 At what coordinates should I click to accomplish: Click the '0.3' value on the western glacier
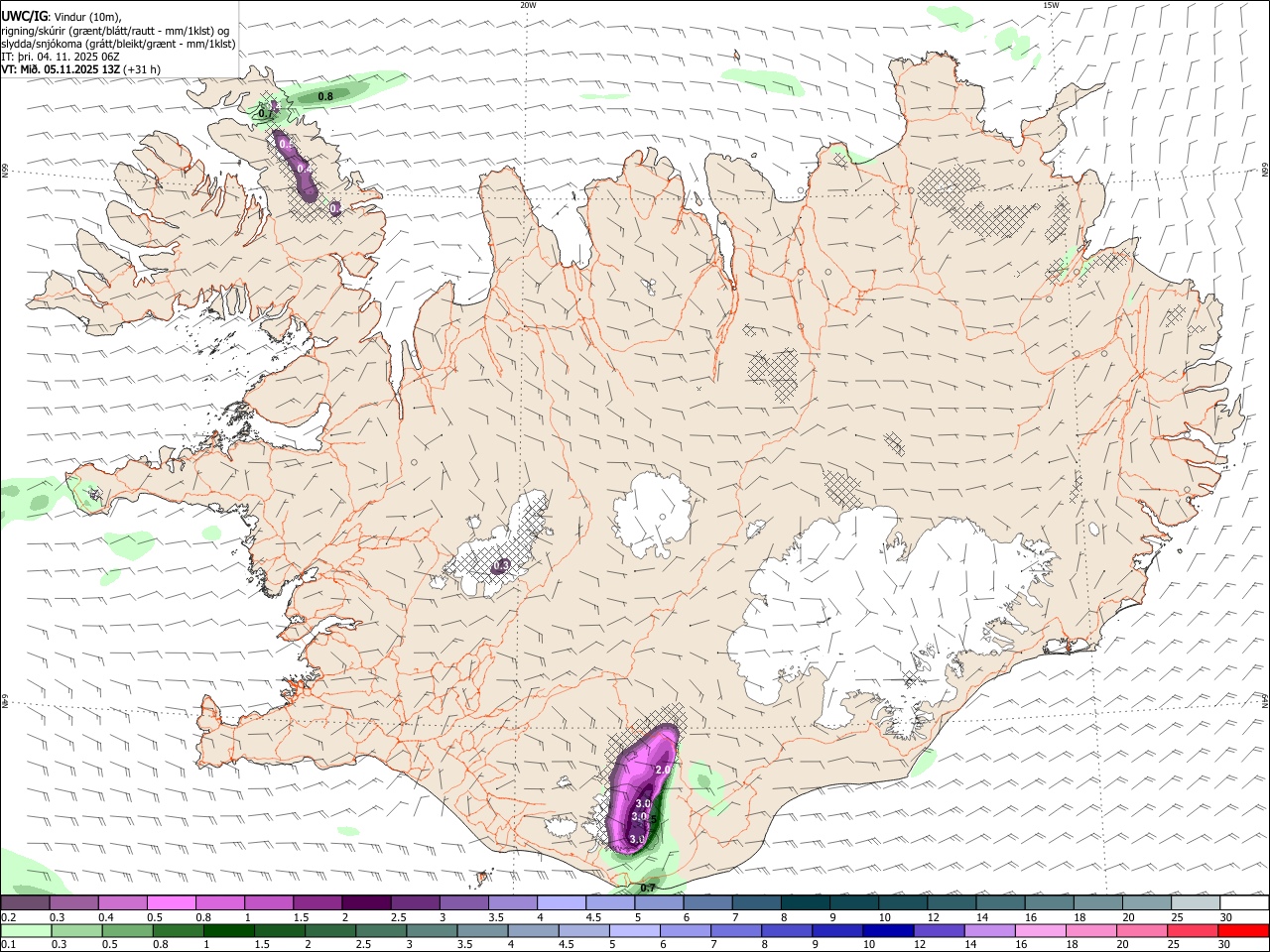(x=502, y=565)
